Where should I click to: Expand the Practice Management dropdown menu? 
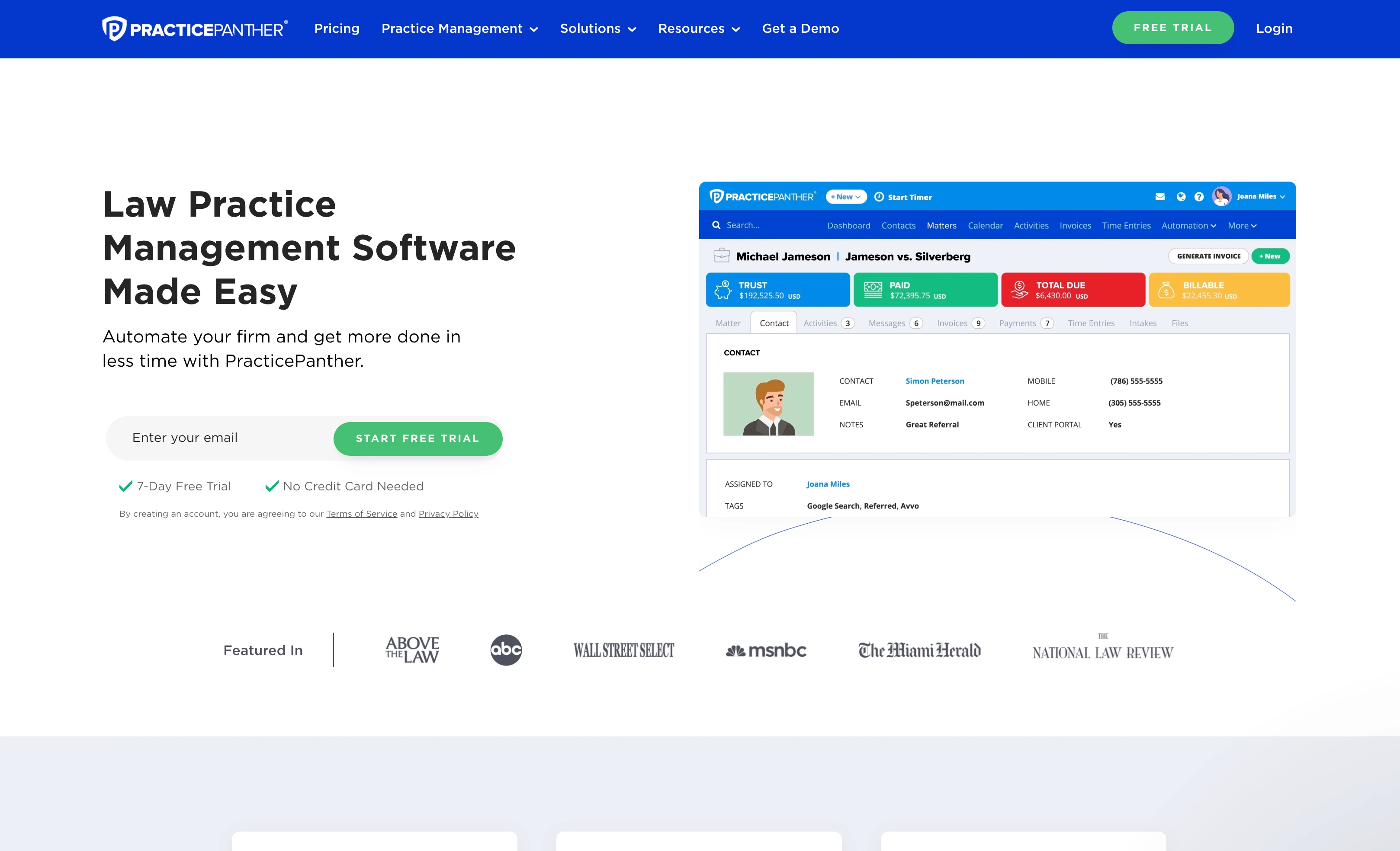point(459,29)
